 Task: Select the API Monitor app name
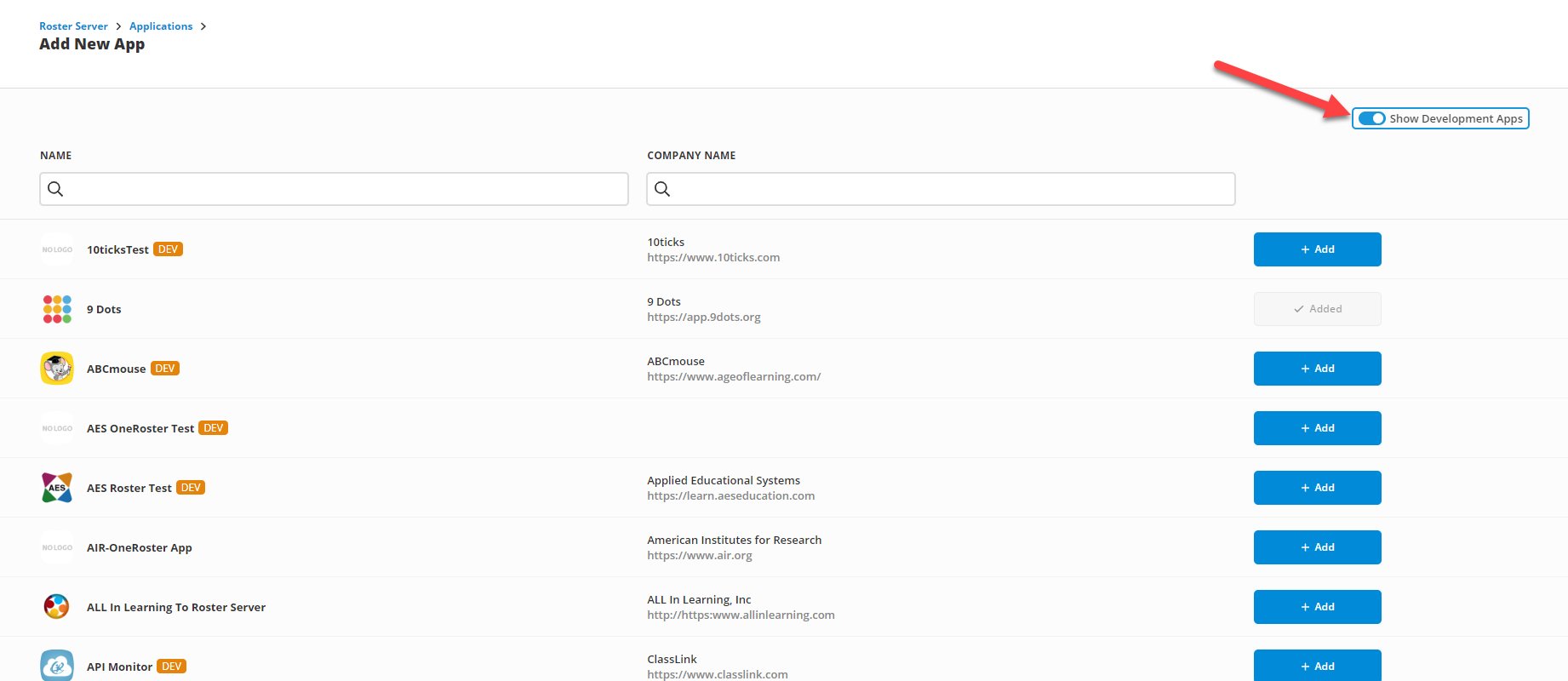[x=119, y=667]
